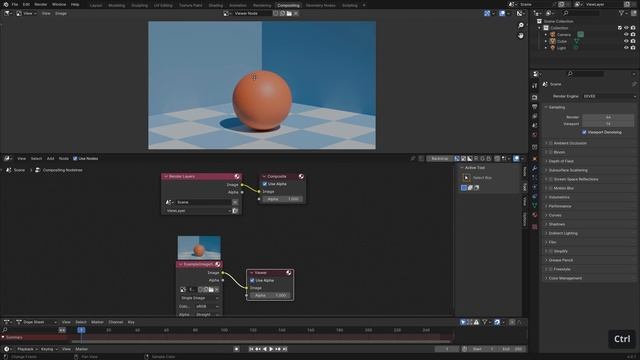The image size is (640, 360).
Task: Hide the Camera object with its eye icon
Action: point(626,35)
